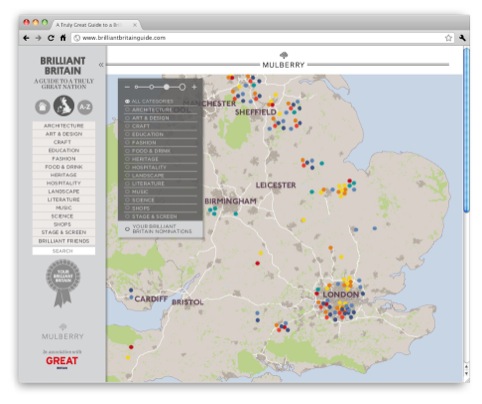The image size is (482, 404).
Task: Open Music in the sidebar menu
Action: [x=64, y=208]
